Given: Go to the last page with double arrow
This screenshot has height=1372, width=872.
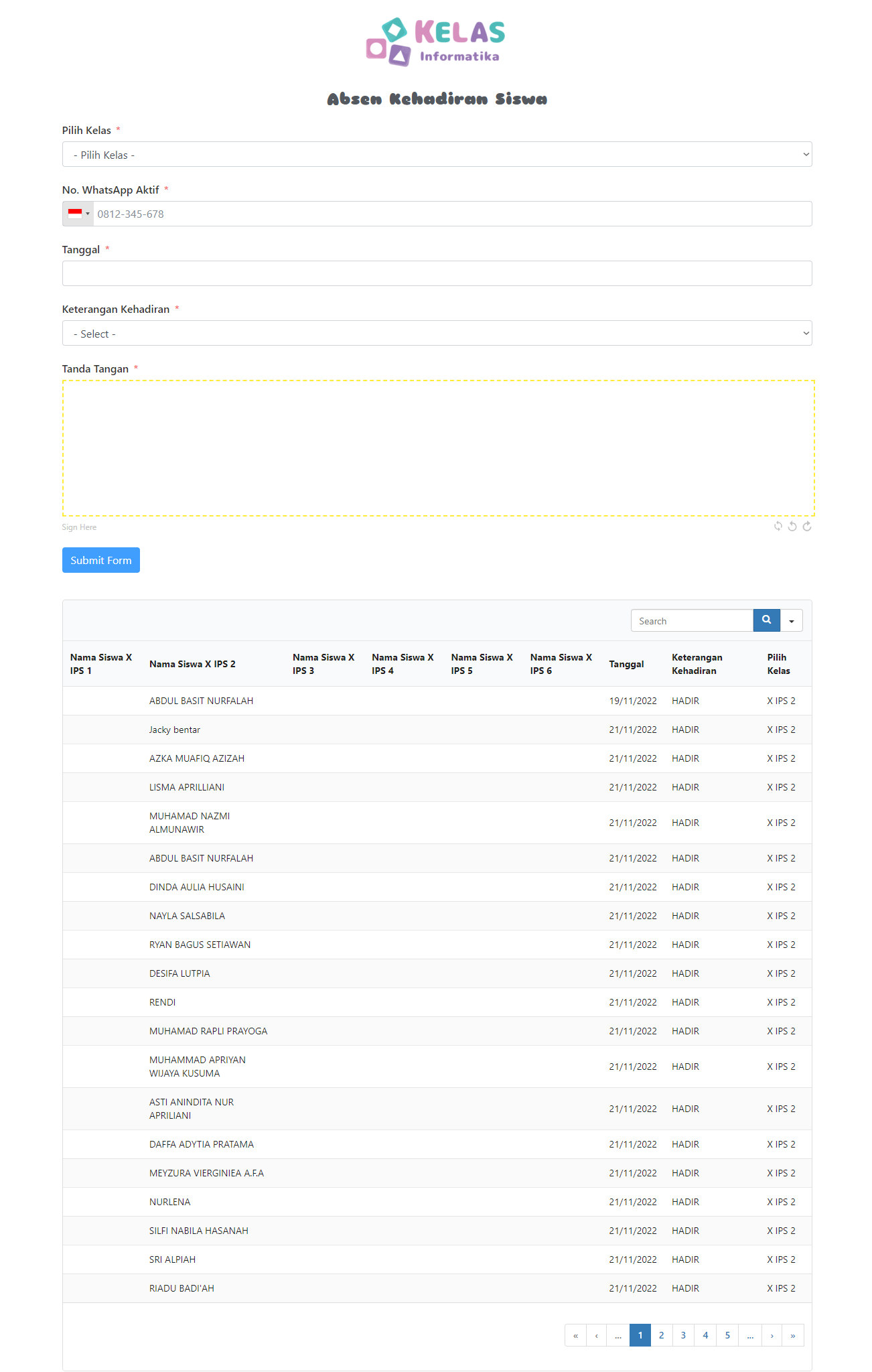Looking at the screenshot, I should 792,1335.
